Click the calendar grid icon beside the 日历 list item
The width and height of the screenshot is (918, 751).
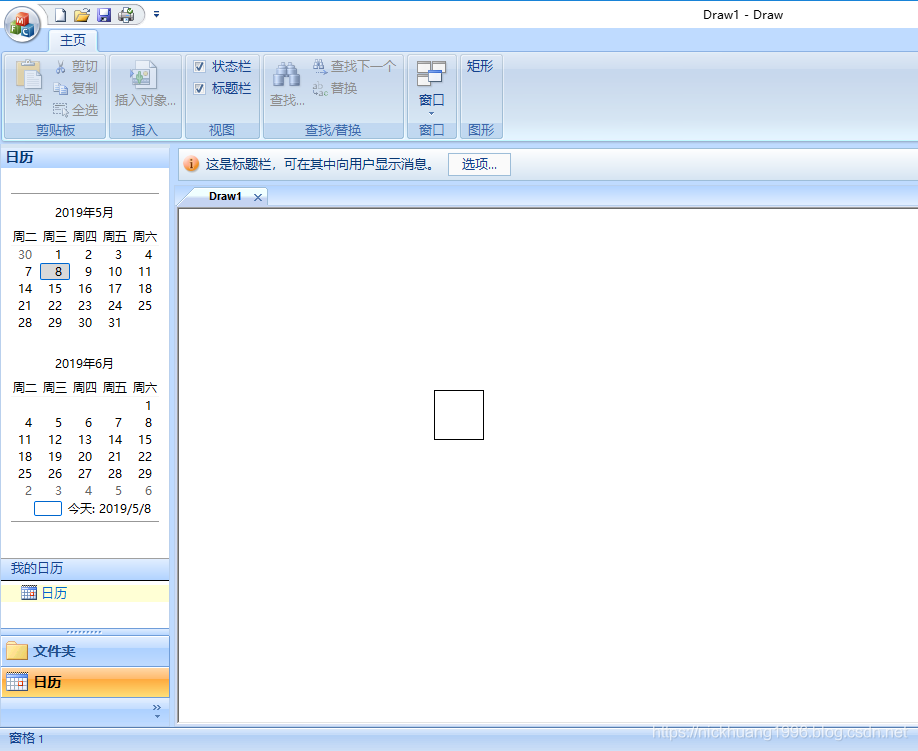[29, 592]
